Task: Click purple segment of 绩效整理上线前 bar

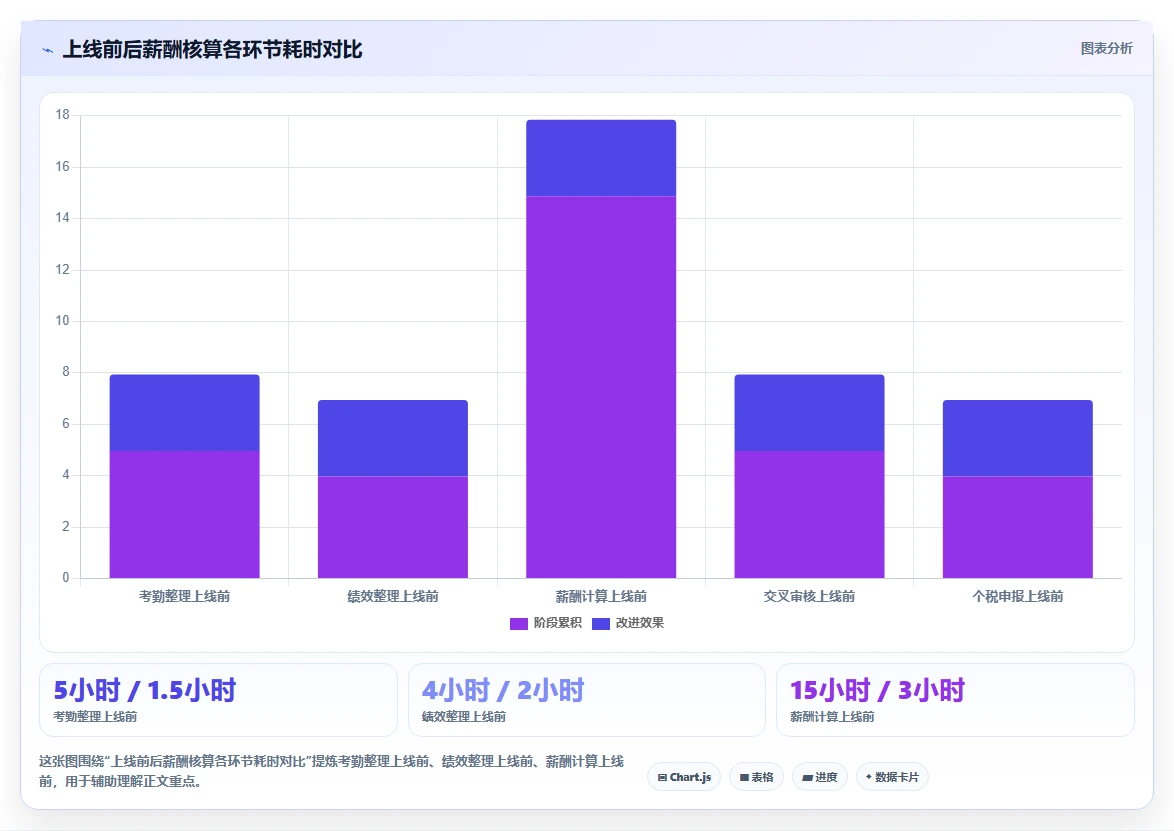Action: [392, 527]
